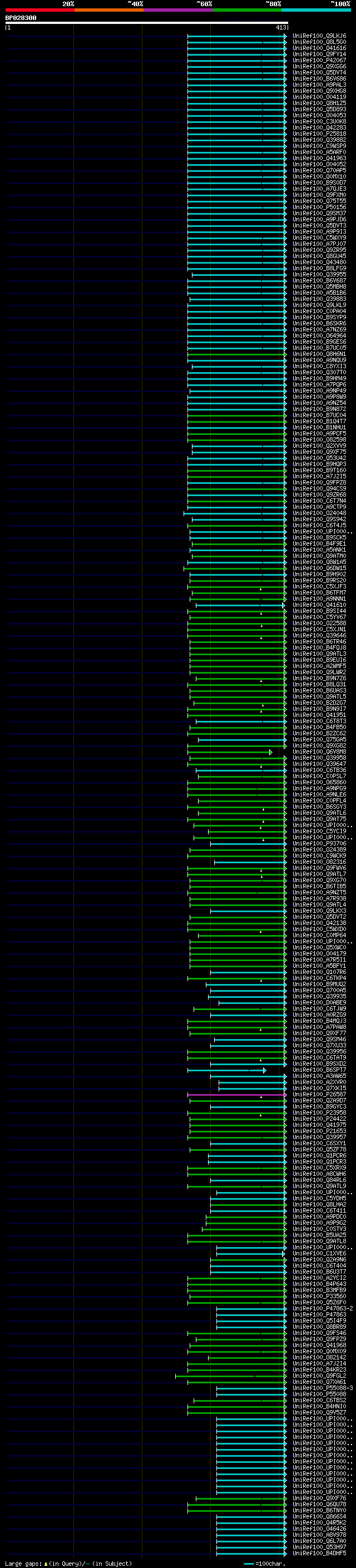Screen dimensions: 356x1568
Task: Select the UniRef100_A5ARF0 label
Action: click(x=319, y=152)
